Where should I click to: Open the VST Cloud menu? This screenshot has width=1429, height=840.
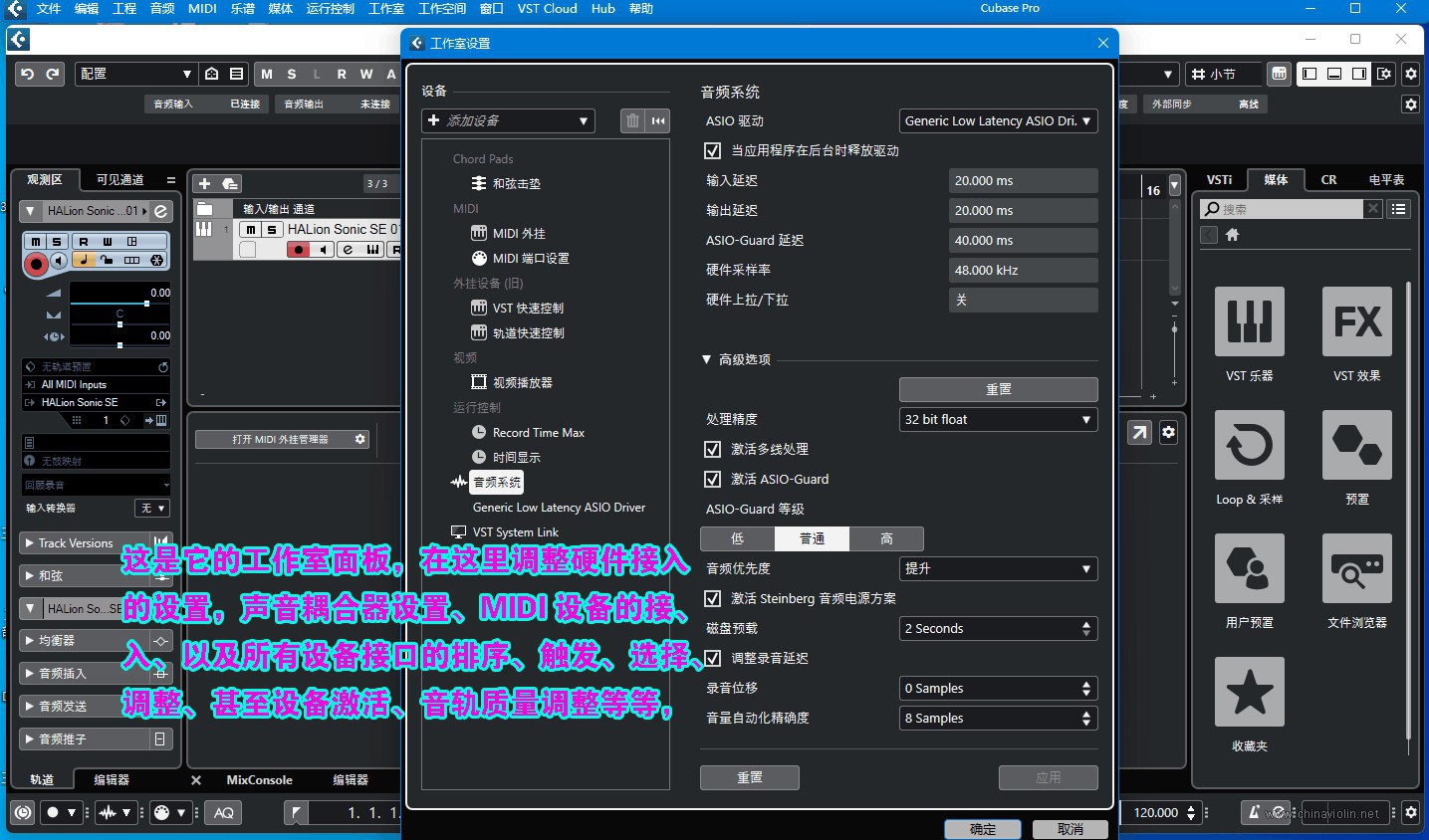click(x=547, y=8)
